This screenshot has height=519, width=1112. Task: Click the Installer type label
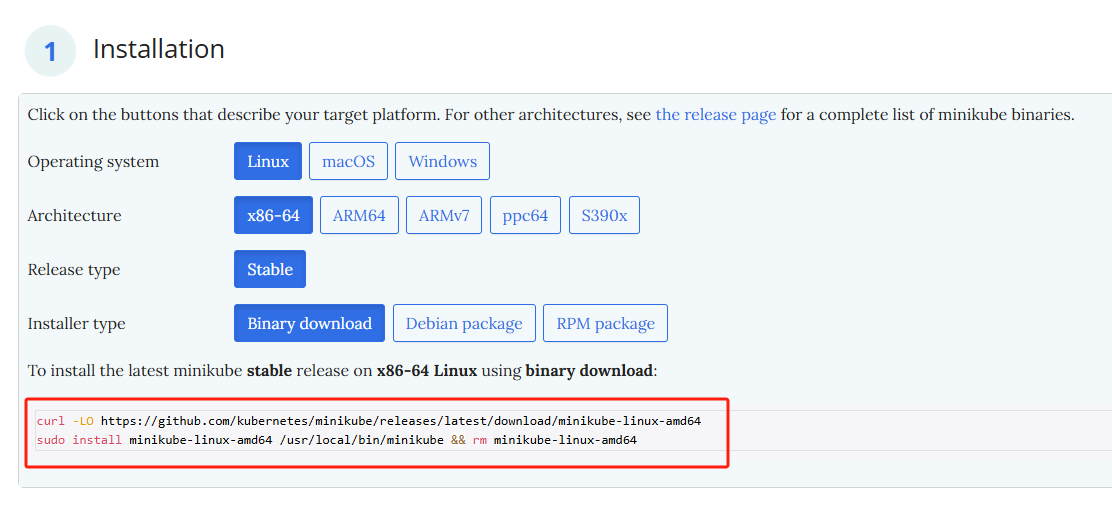pyautogui.click(x=77, y=324)
